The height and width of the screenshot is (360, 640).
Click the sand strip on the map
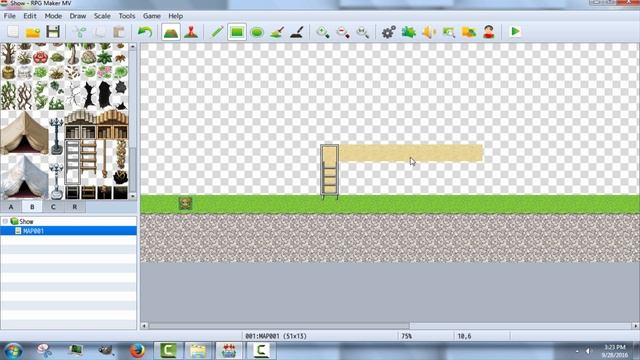click(x=411, y=153)
